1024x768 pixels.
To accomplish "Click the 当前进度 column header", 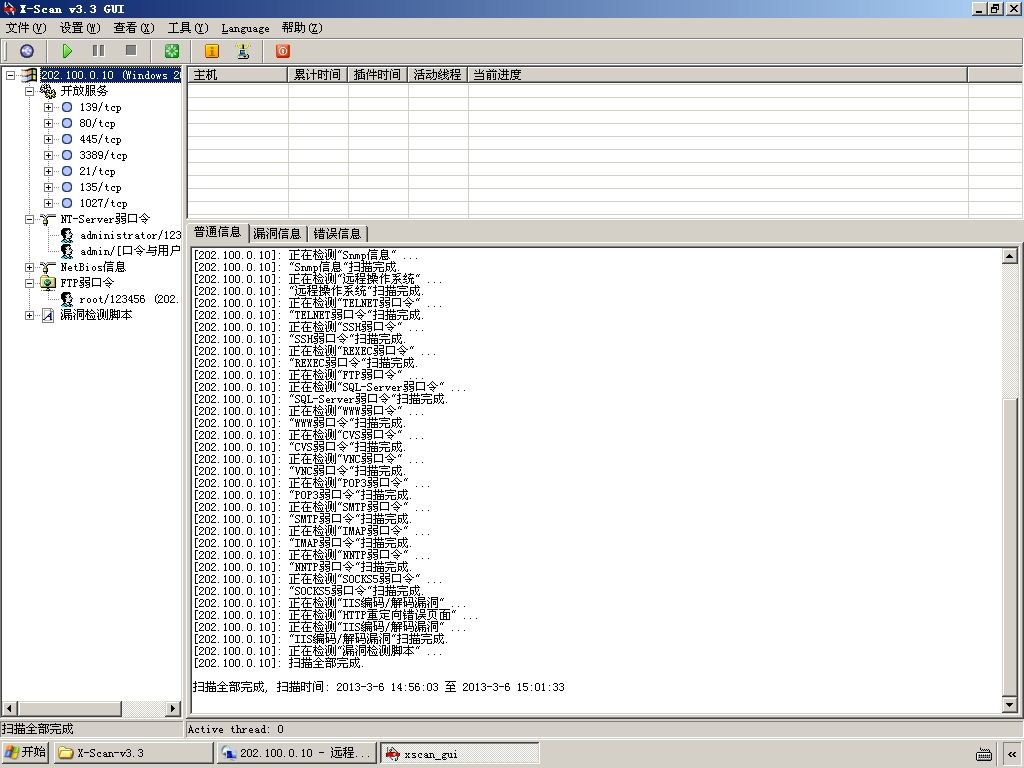I will (x=718, y=75).
